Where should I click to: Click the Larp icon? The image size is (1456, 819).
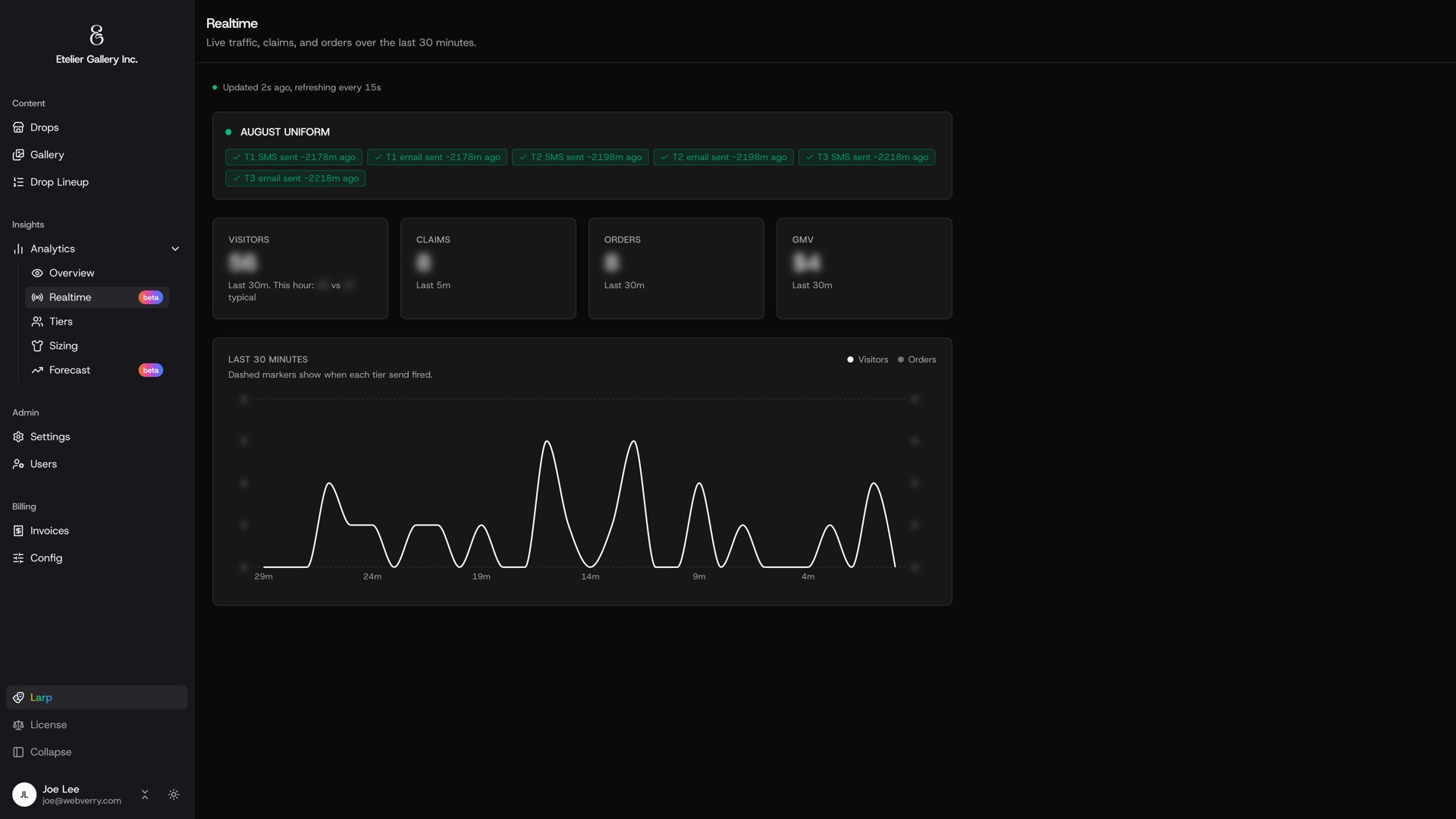click(18, 698)
